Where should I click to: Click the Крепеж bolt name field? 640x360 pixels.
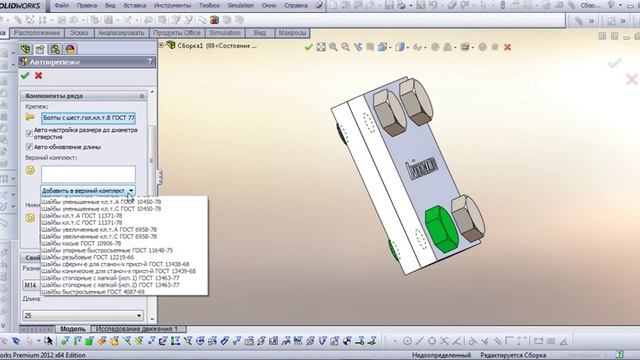88,118
